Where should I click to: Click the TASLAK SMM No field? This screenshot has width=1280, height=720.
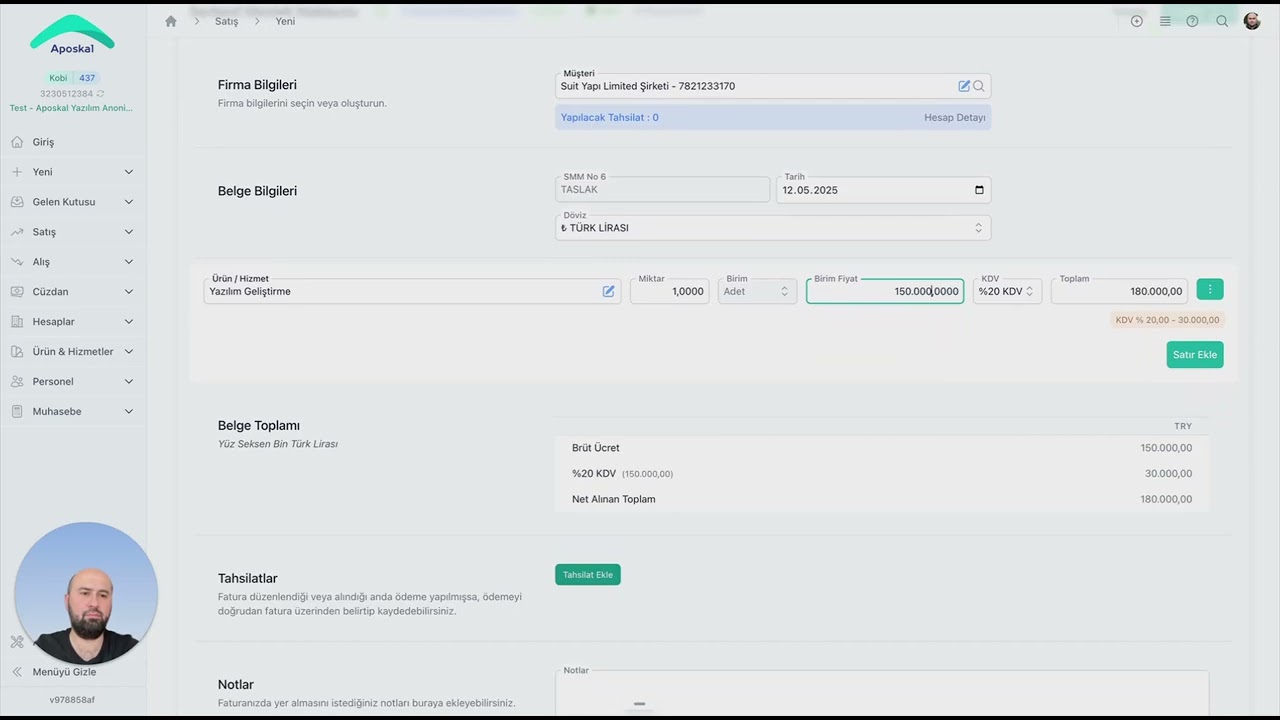coord(663,190)
